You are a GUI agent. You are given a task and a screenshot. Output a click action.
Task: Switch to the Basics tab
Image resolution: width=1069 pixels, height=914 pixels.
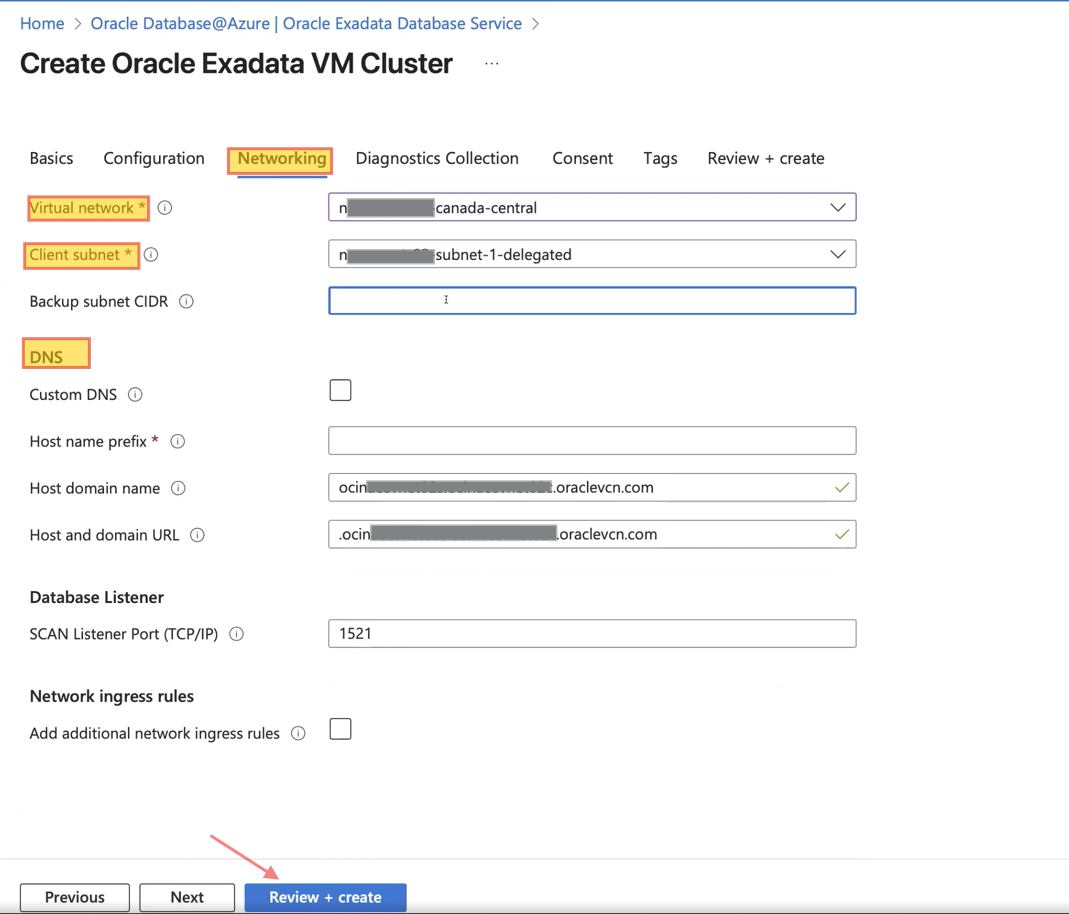[51, 158]
